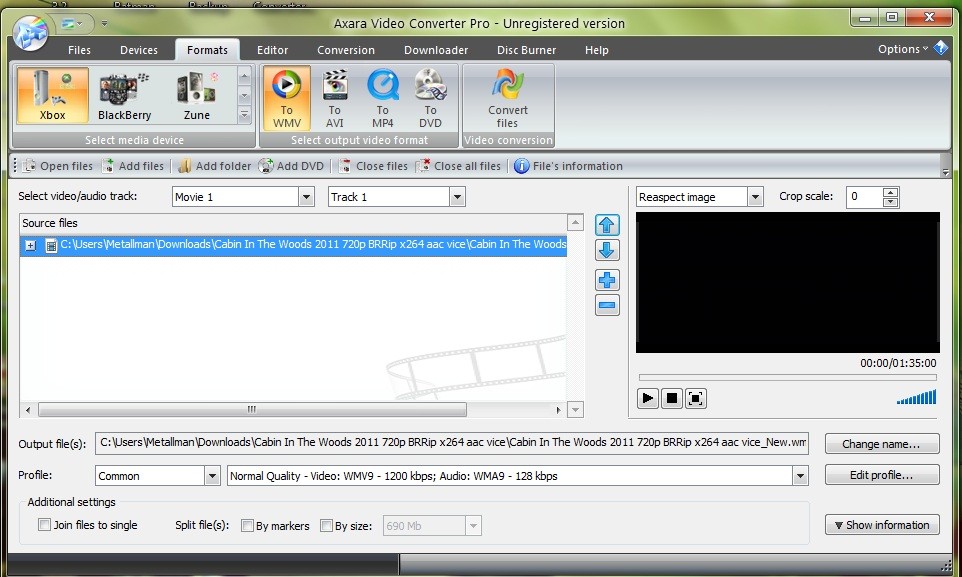
Task: Select the Xbox media device icon
Action: point(52,96)
